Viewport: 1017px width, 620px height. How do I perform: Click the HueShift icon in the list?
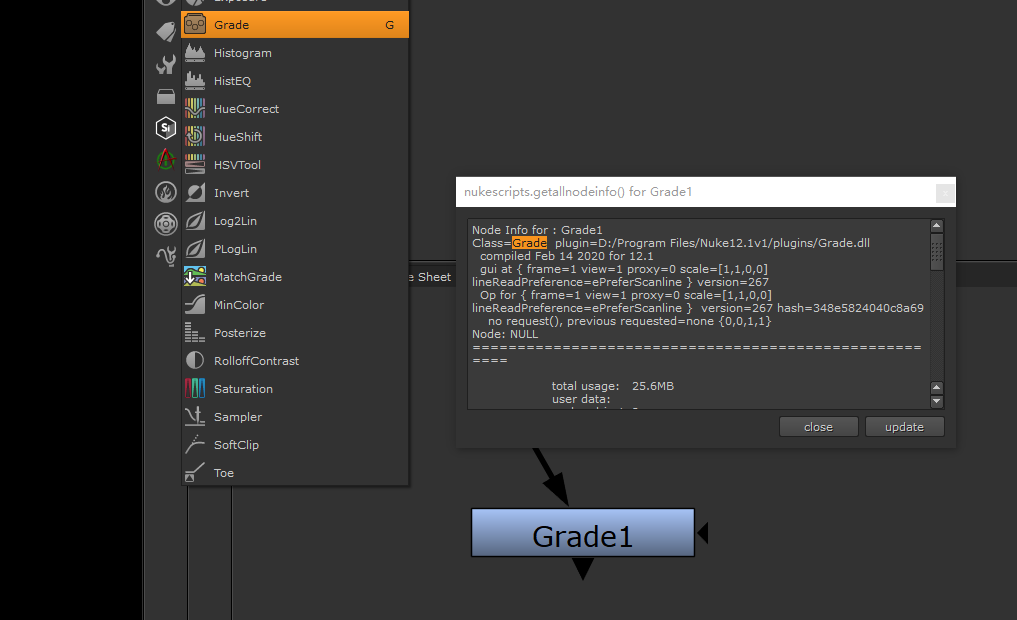point(196,137)
